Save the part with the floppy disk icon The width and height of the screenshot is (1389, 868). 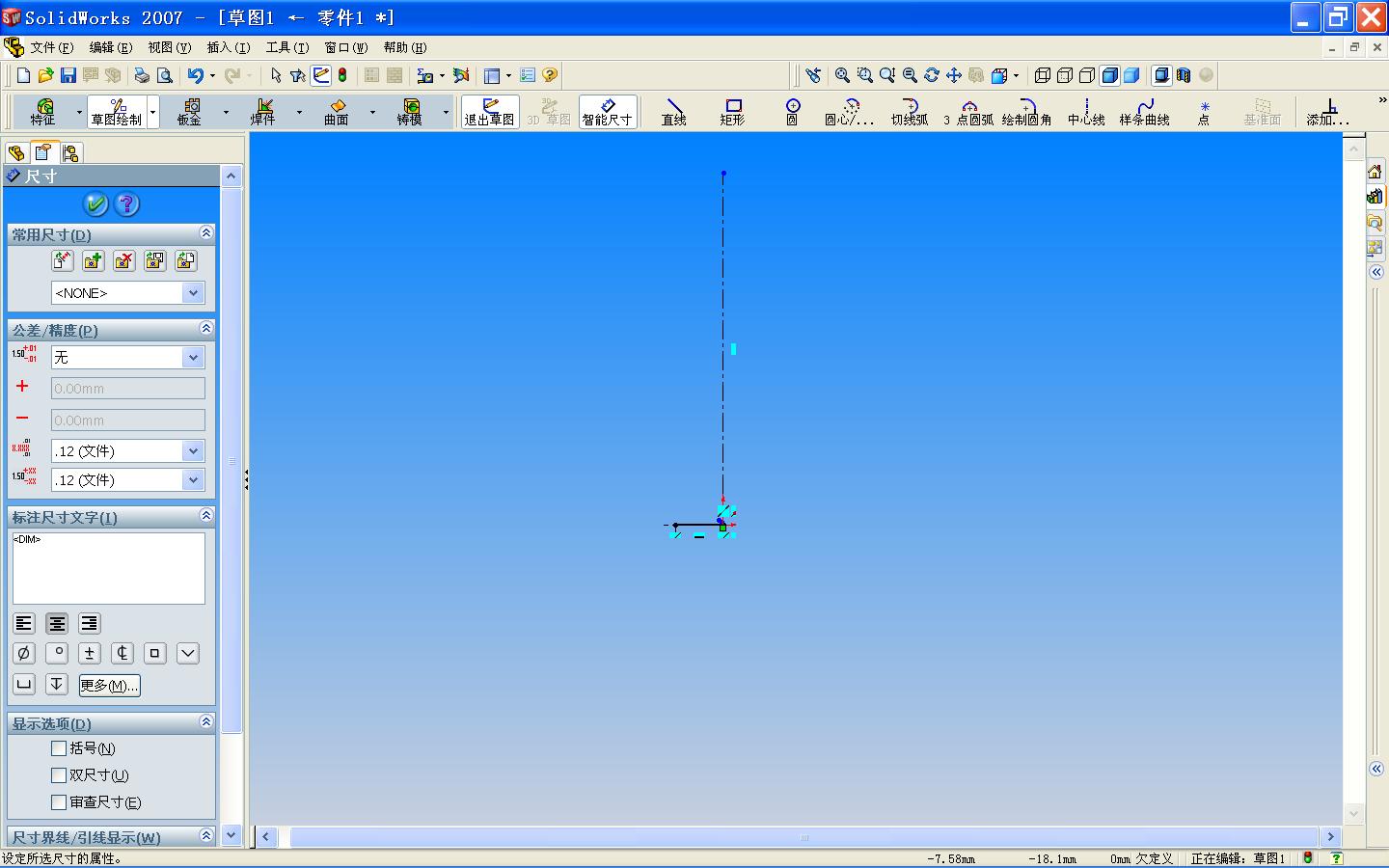(x=68, y=75)
